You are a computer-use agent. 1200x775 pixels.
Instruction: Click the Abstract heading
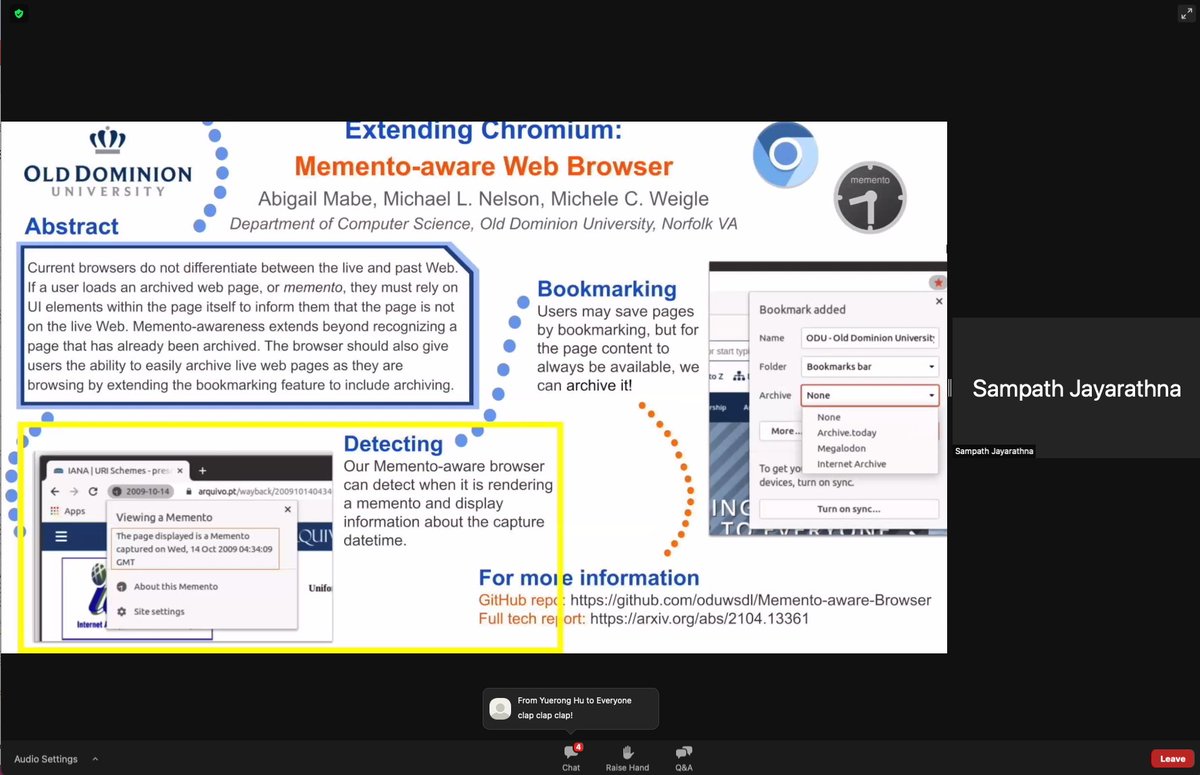72,226
